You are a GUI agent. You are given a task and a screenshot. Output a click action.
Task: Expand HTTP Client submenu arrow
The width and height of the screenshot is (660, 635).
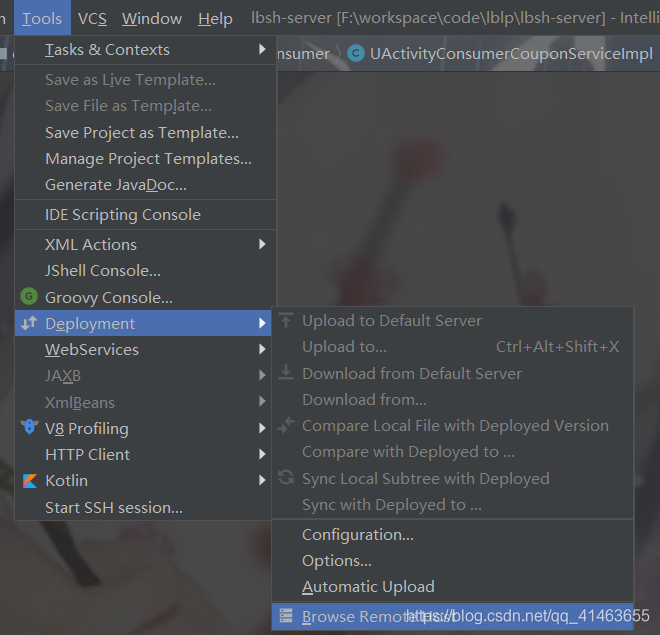pos(262,454)
